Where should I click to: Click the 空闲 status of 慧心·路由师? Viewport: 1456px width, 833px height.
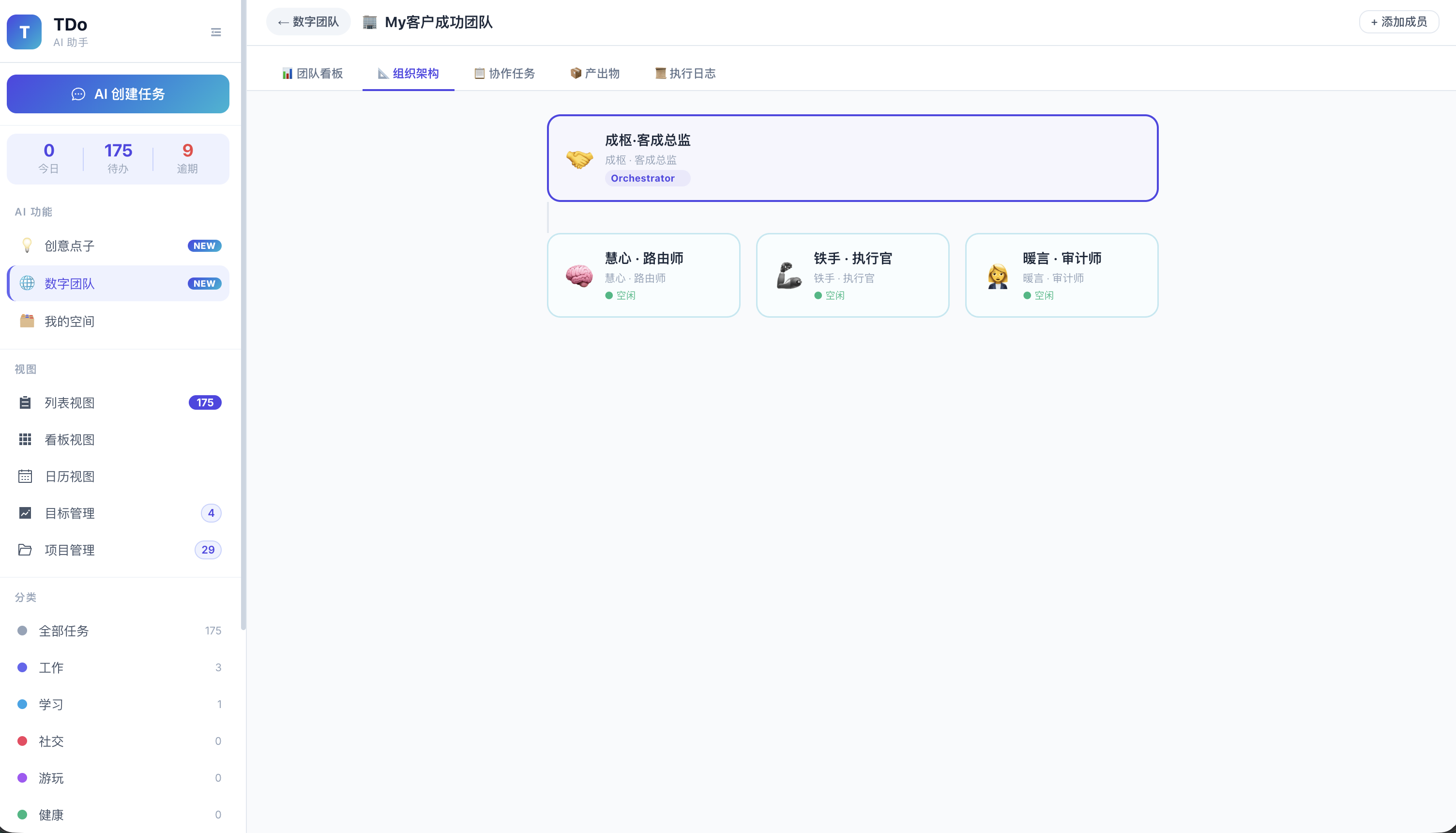pyautogui.click(x=620, y=295)
